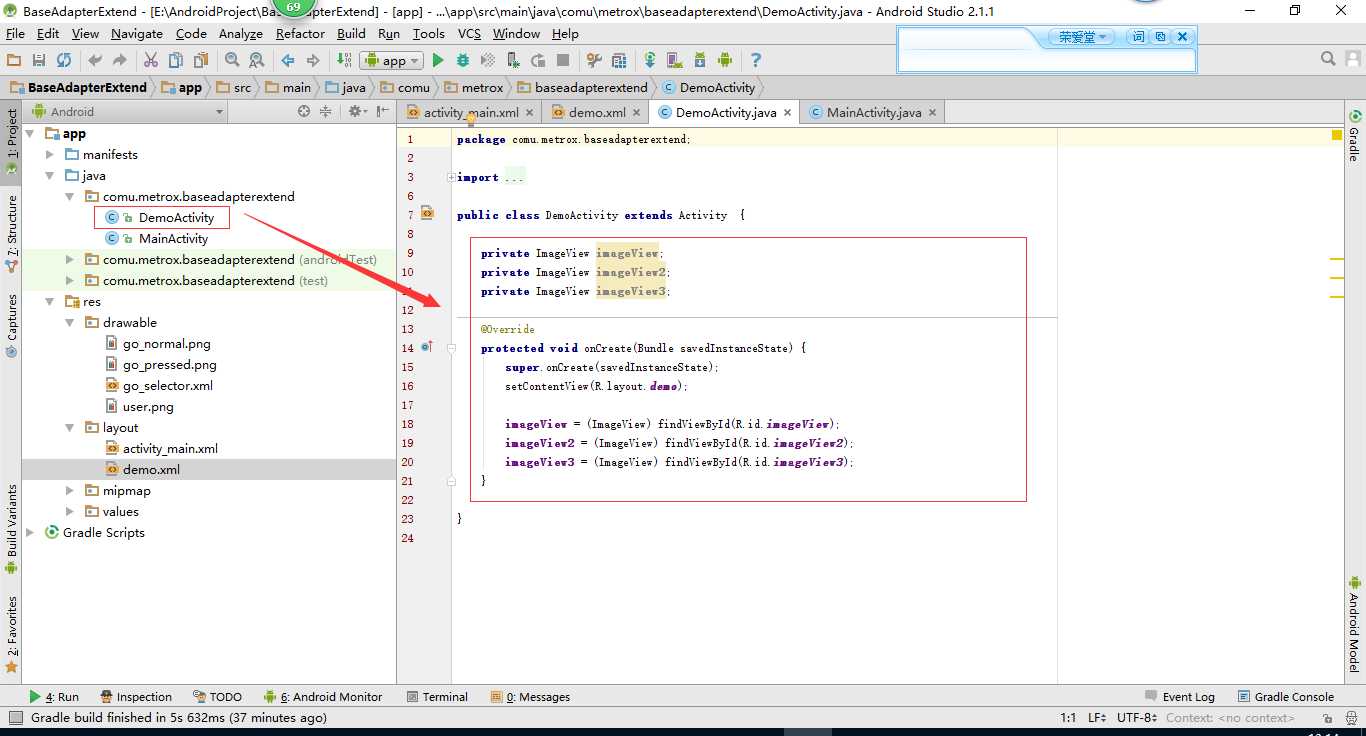Screen dimensions: 1366x736
Task: Click the Help question mark icon
Action: click(756, 60)
